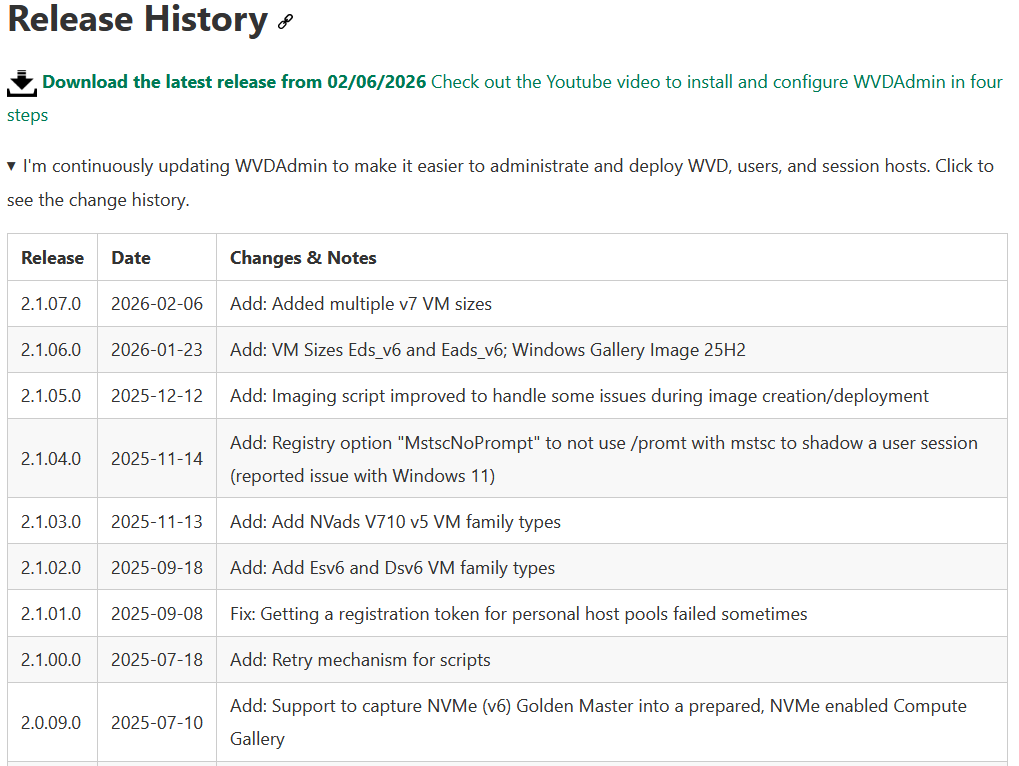Image resolution: width=1019 pixels, height=766 pixels.
Task: Click the Release History heading text
Action: (137, 20)
